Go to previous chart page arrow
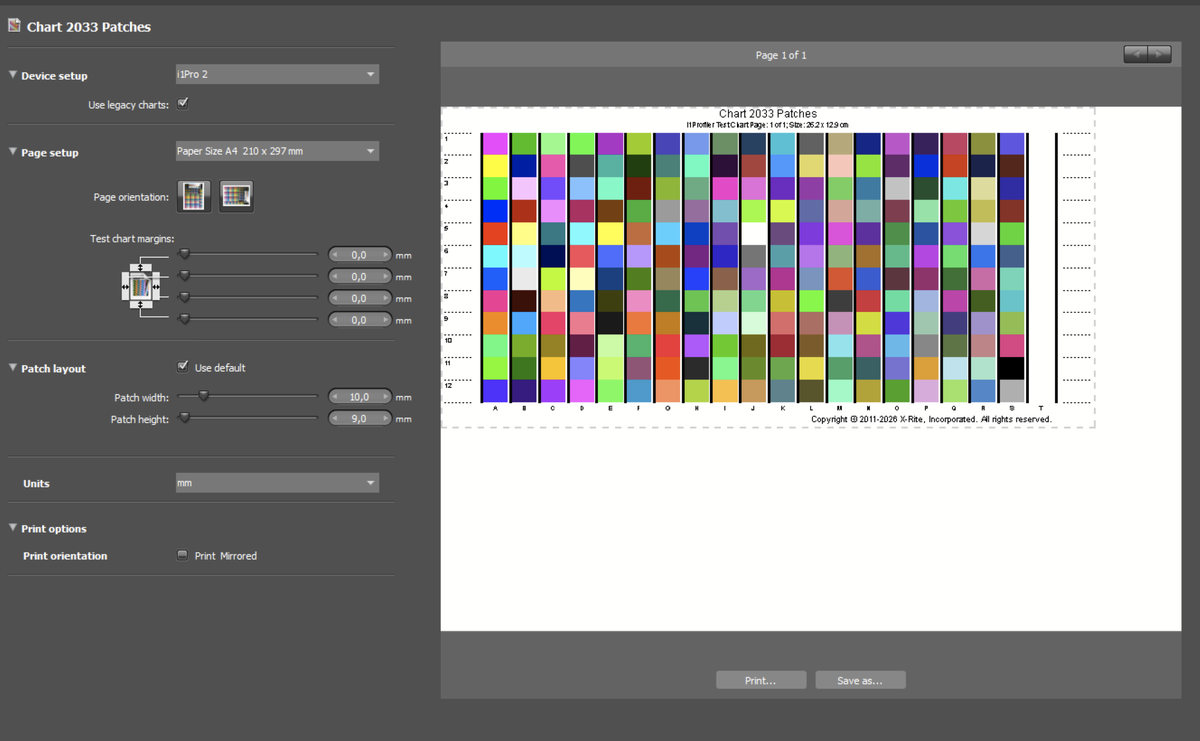The image size is (1200, 741). click(x=1135, y=55)
